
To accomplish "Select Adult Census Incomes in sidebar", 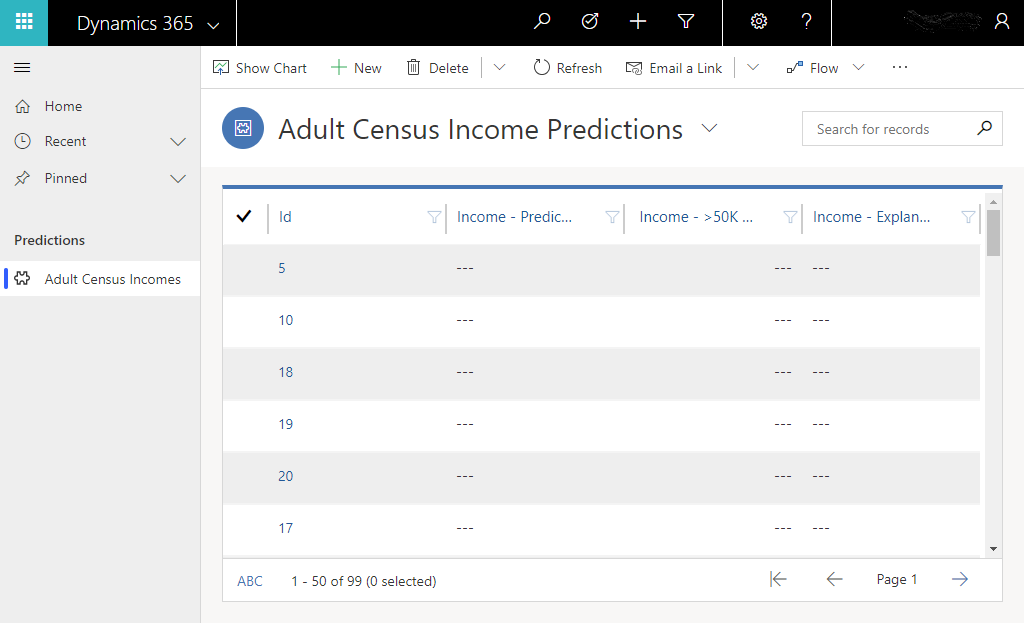I will click(112, 279).
